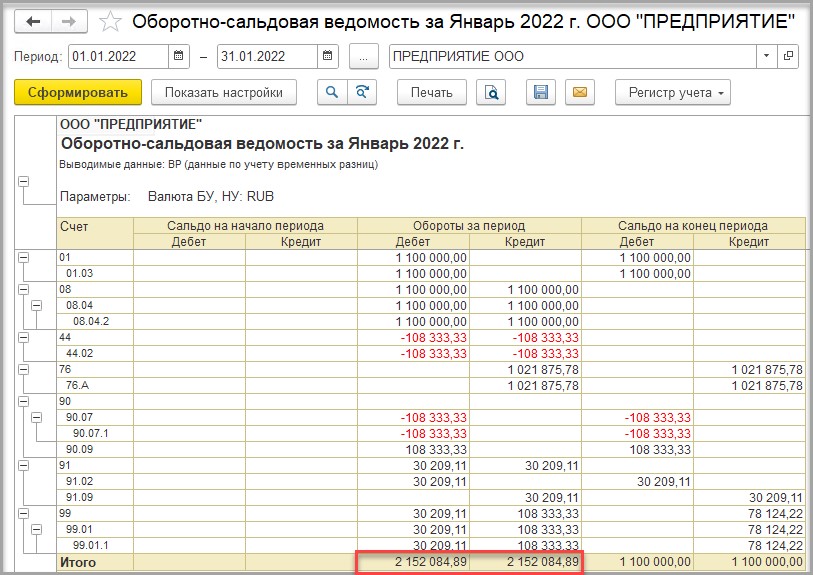Image resolution: width=813 pixels, height=575 pixels.
Task: Open calendar for start date 01.01.2022
Action: click(178, 56)
